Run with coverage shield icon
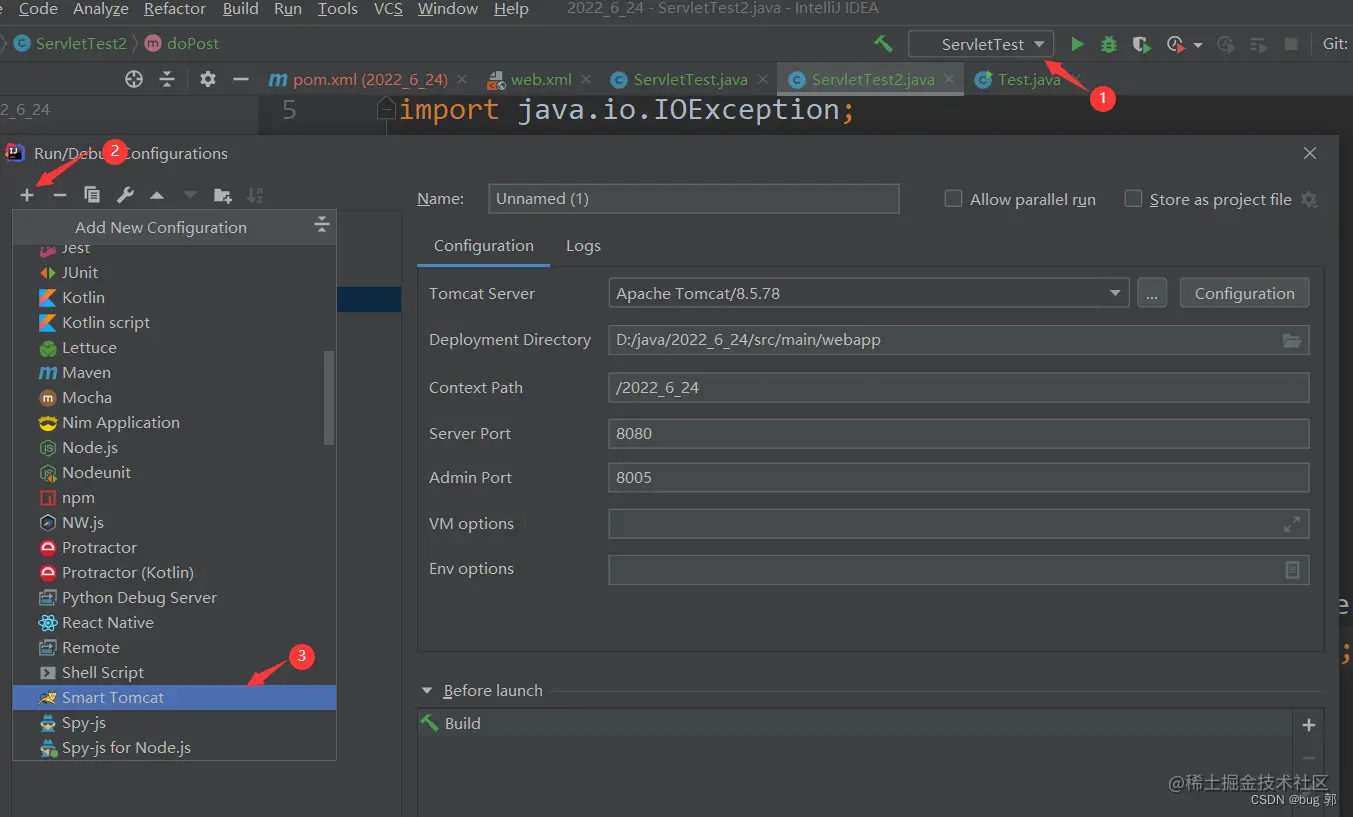Screen dimensions: 1353x817 click(x=1141, y=44)
